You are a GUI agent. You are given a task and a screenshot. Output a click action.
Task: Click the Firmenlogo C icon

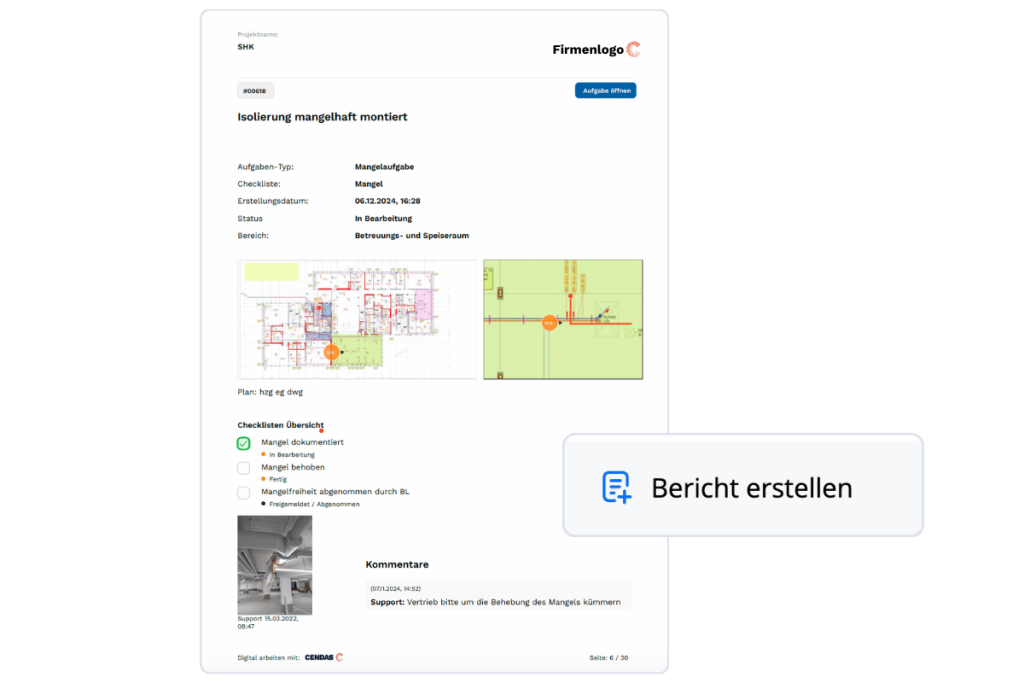633,49
